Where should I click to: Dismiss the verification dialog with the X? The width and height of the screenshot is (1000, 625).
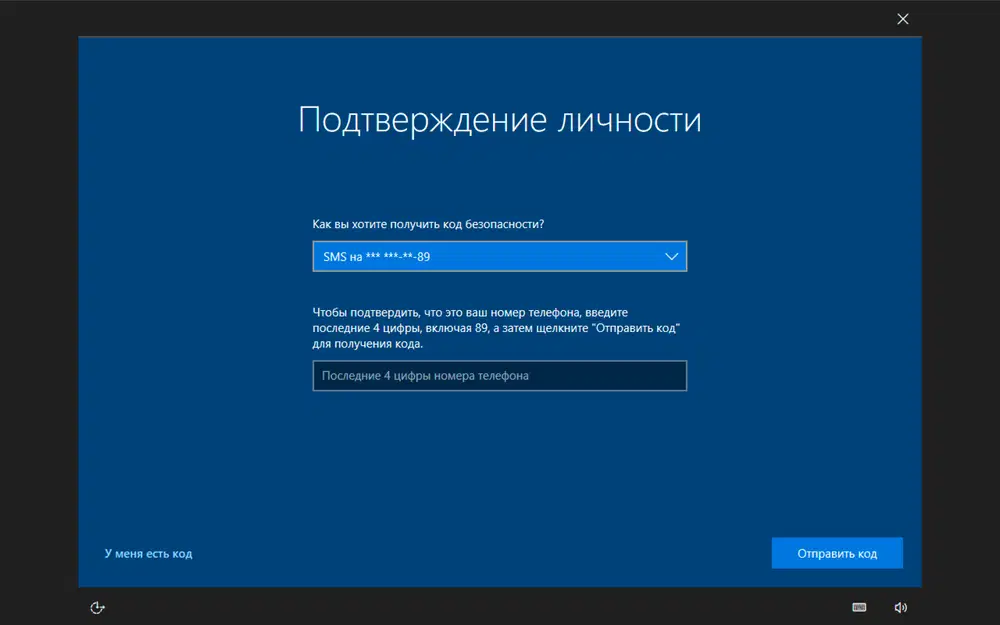903,18
